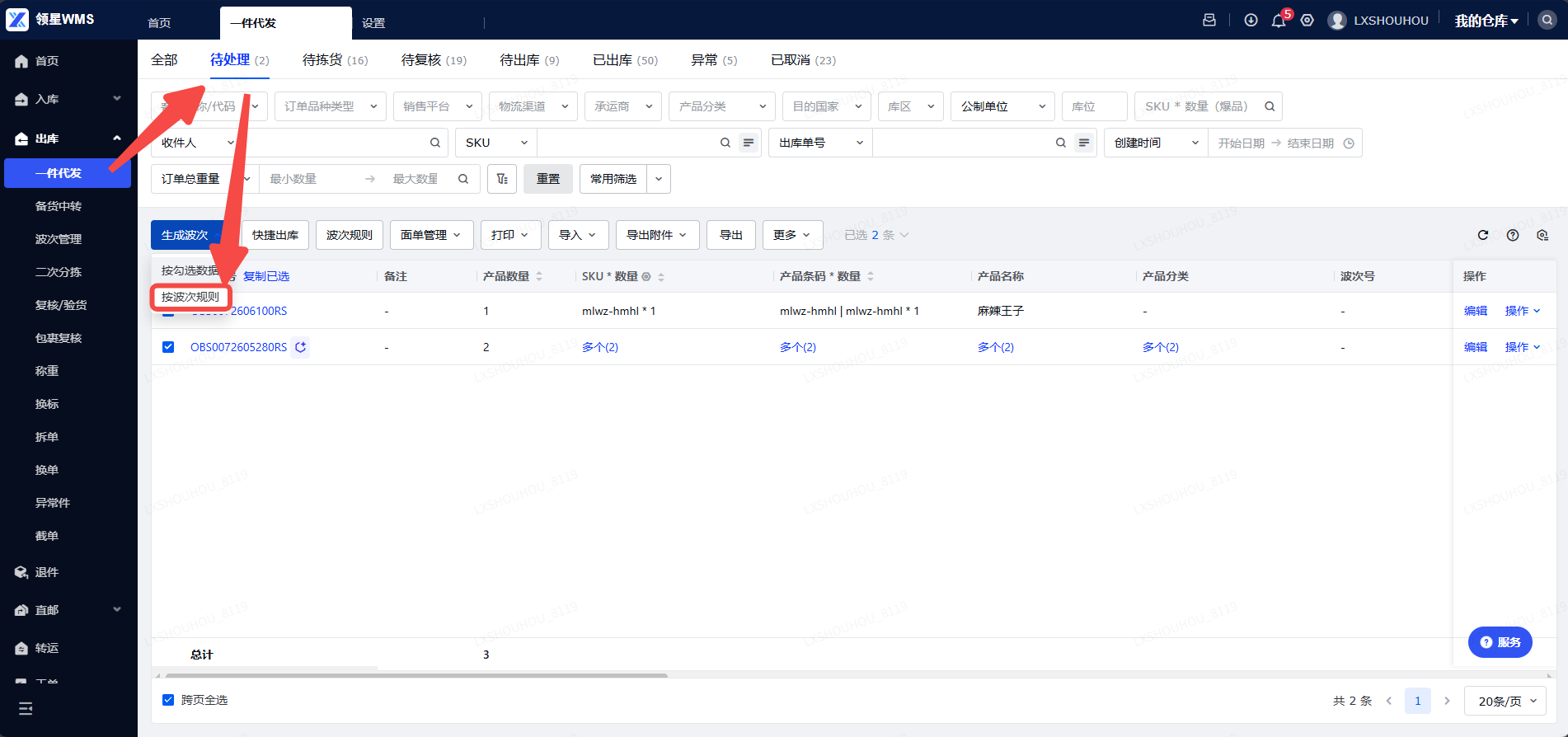Open the 设置 top tab
The width and height of the screenshot is (1568, 737).
[x=373, y=23]
